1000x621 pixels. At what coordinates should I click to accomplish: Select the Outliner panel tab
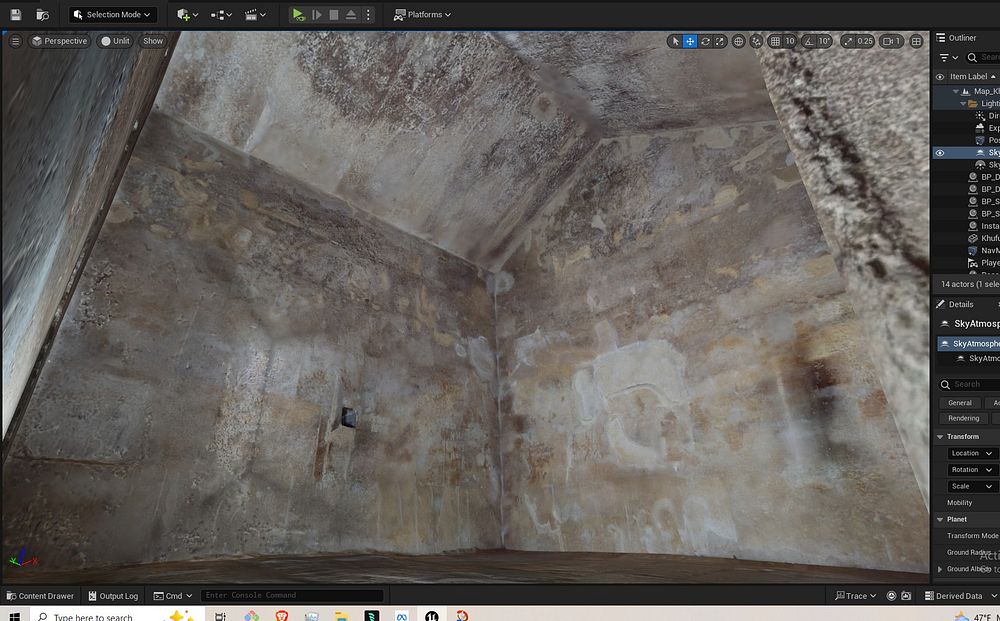pos(962,38)
